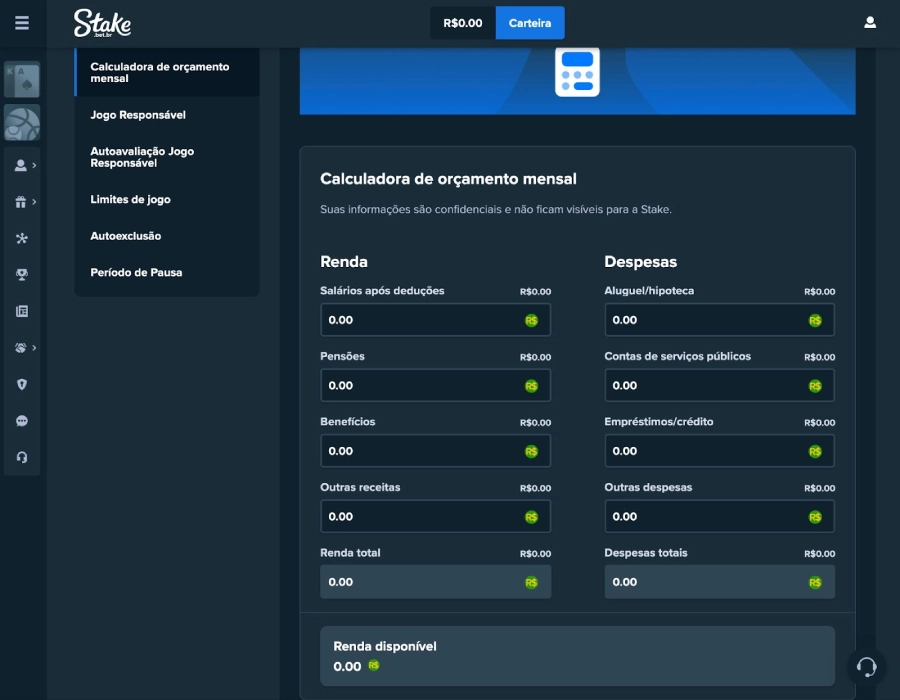Open Autoexclusão menu item
The height and width of the screenshot is (700, 900).
tap(167, 236)
